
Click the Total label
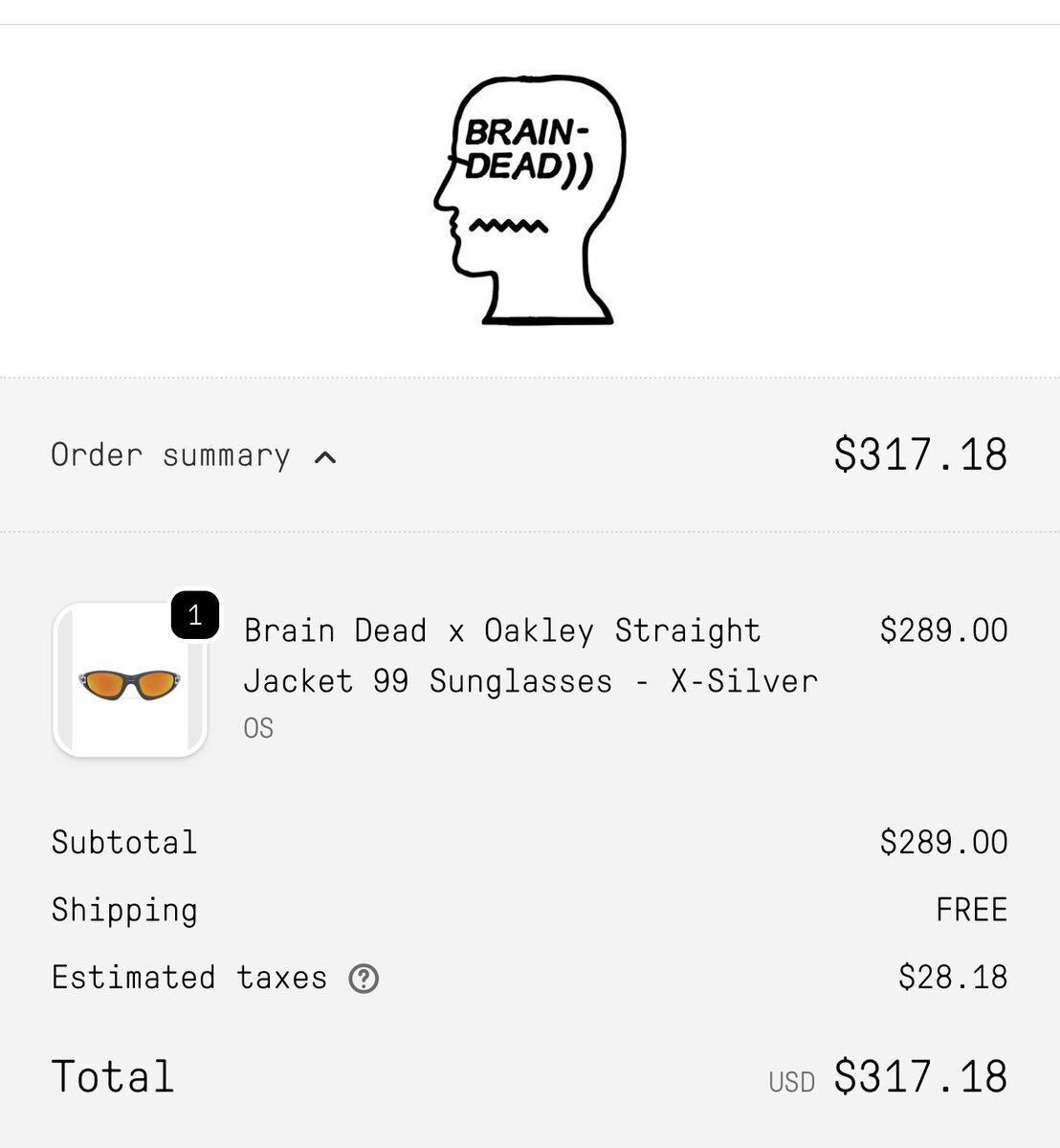[113, 1076]
